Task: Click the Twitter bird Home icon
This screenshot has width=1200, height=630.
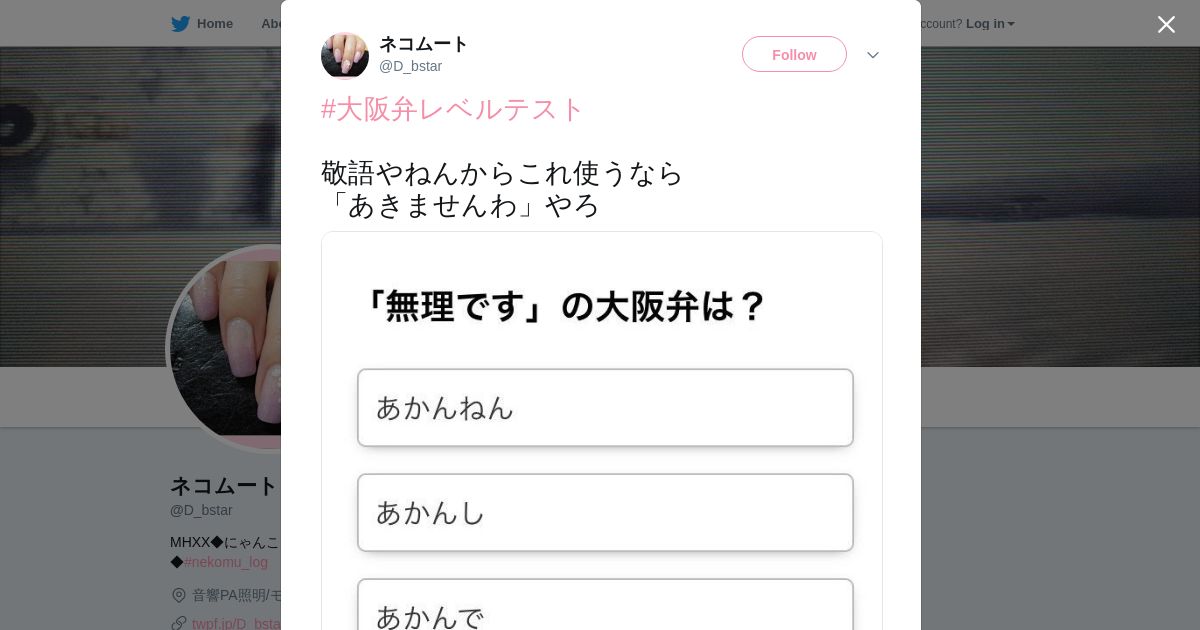Action: pos(180,24)
